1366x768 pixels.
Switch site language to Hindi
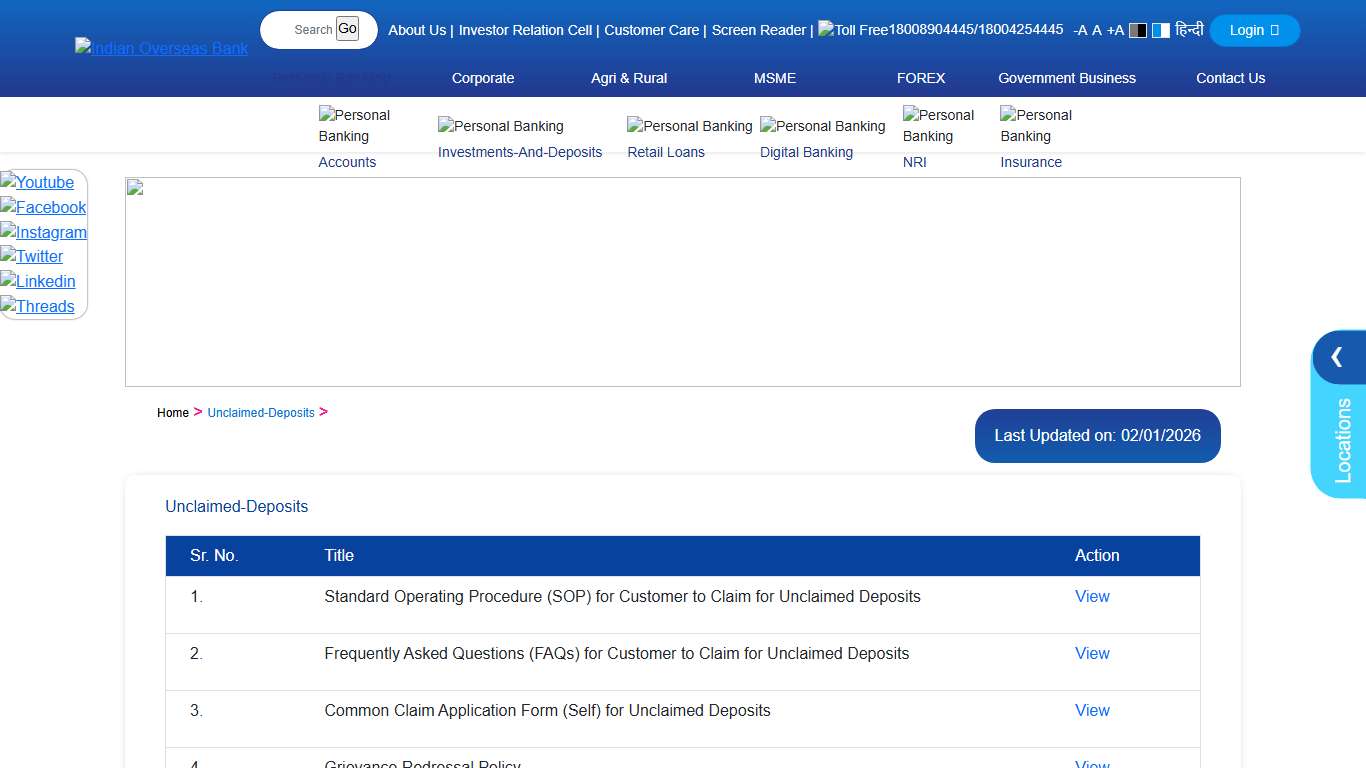pos(1189,30)
